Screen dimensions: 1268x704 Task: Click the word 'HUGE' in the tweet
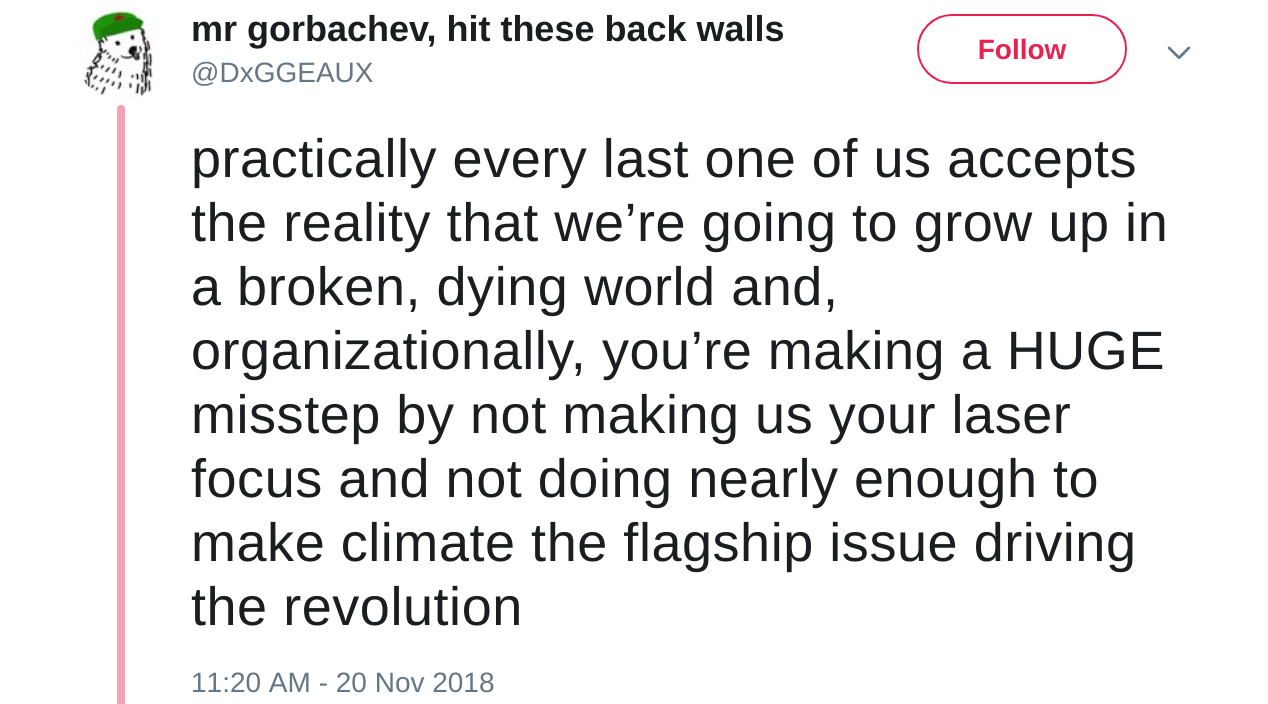[1084, 351]
